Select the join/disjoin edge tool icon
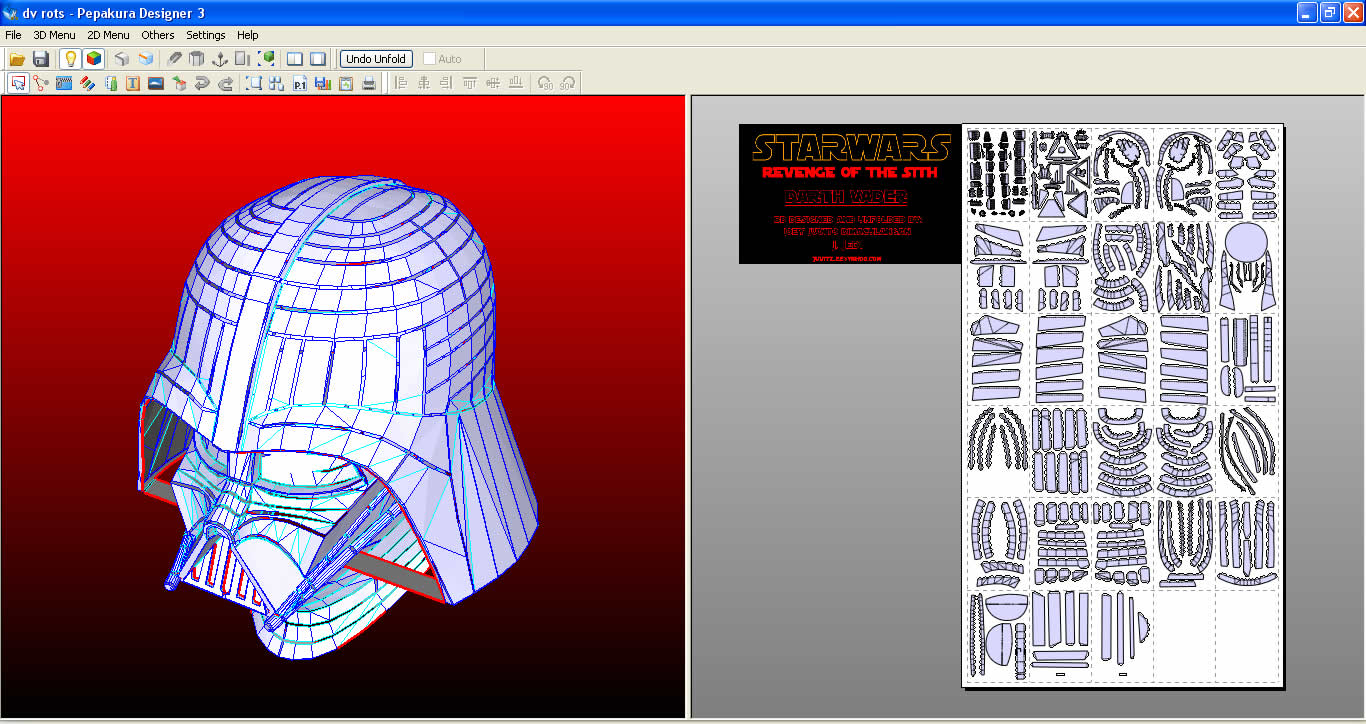1366x724 pixels. 41,83
